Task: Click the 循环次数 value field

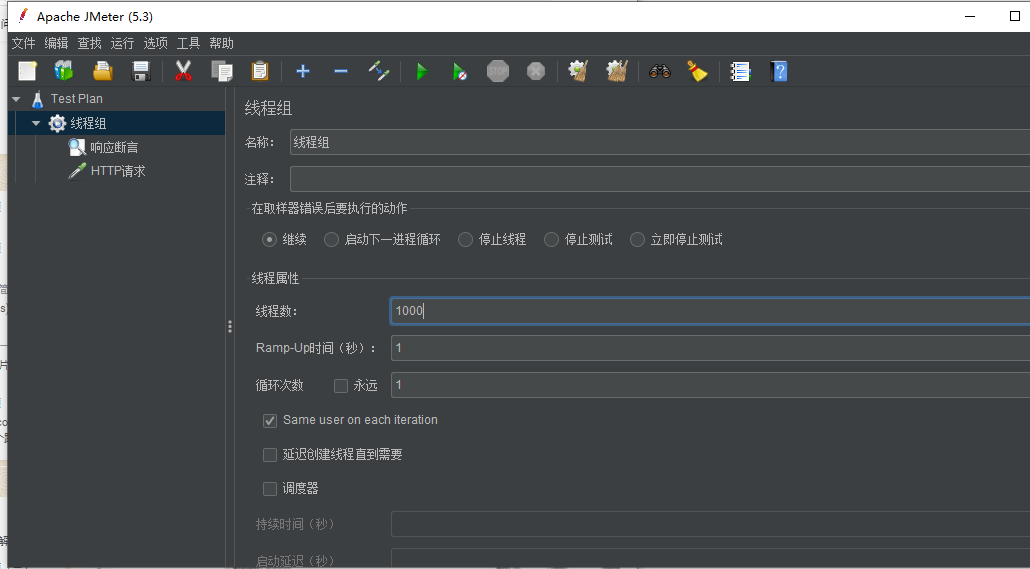Action: point(710,385)
